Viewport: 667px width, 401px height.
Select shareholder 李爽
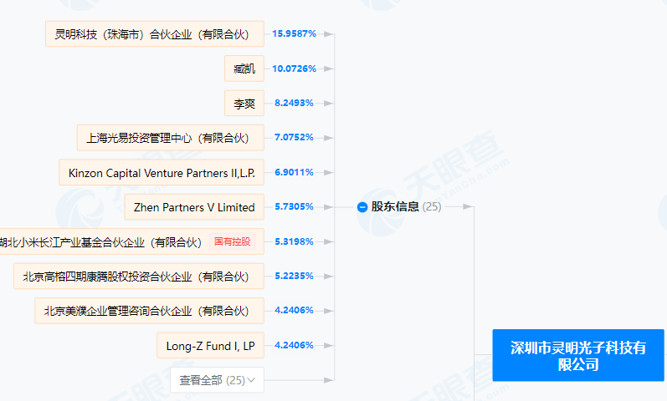[244, 103]
